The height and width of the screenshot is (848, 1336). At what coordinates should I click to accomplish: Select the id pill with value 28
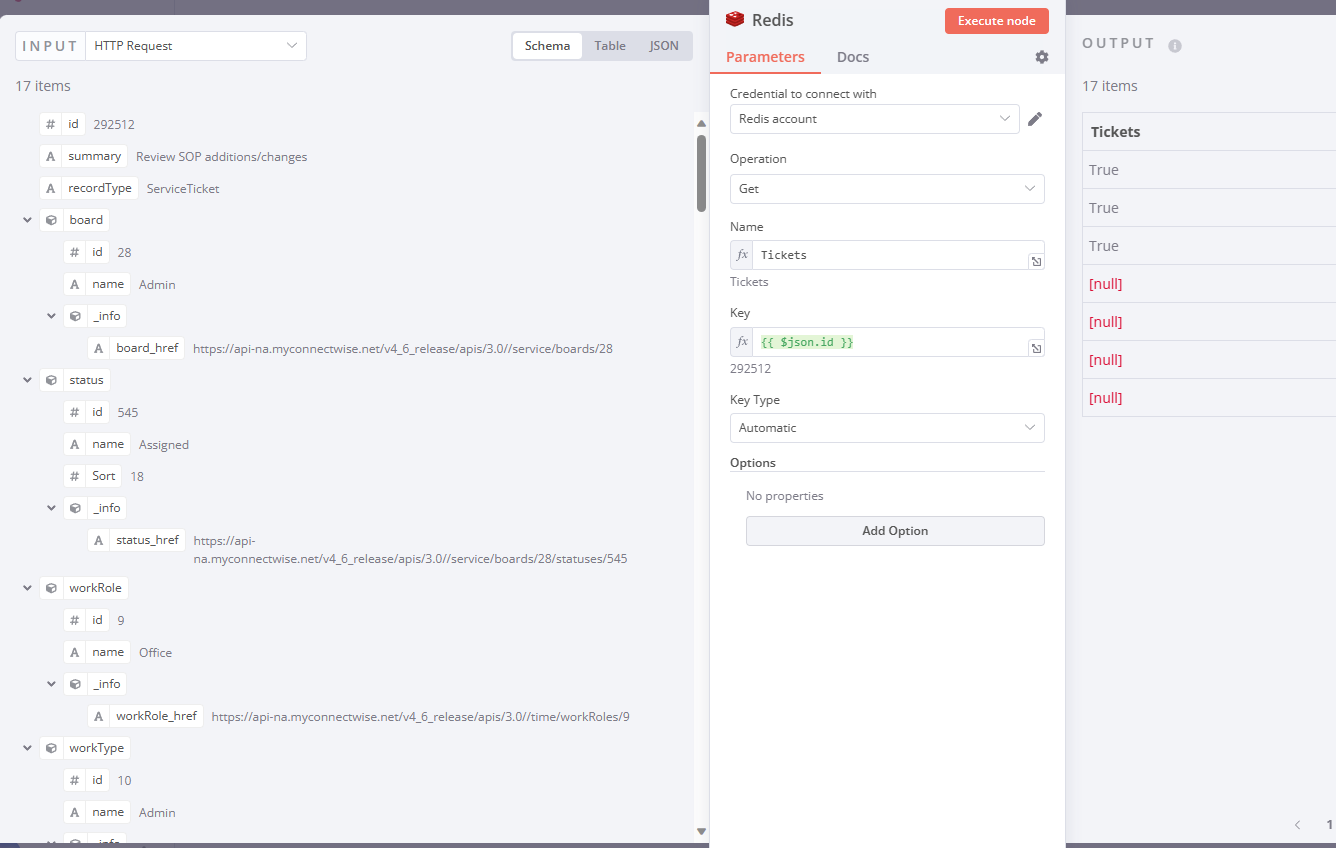[x=87, y=252]
